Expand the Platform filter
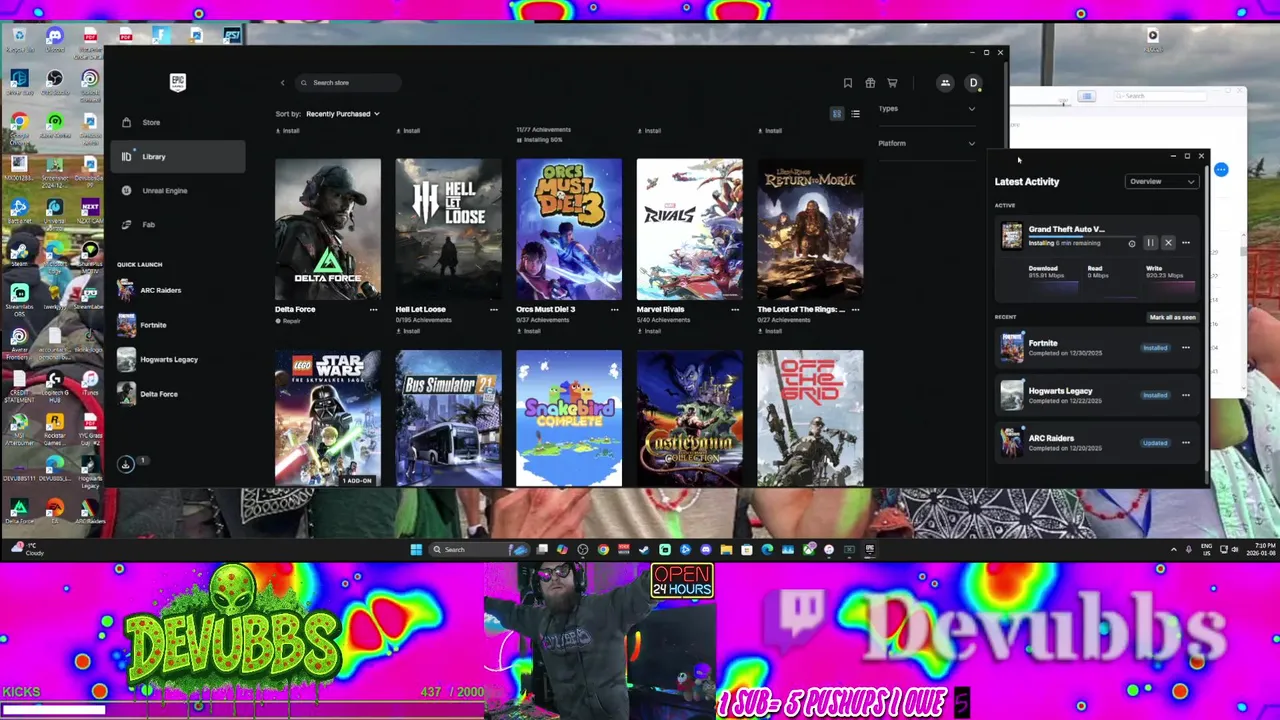 (926, 143)
